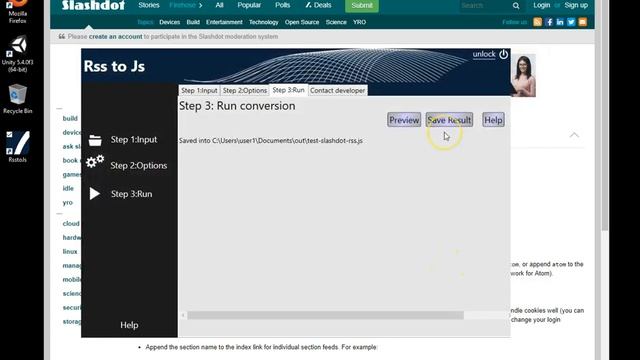Click the unlock link in Rss to Js
The image size is (640, 360).
484,54
